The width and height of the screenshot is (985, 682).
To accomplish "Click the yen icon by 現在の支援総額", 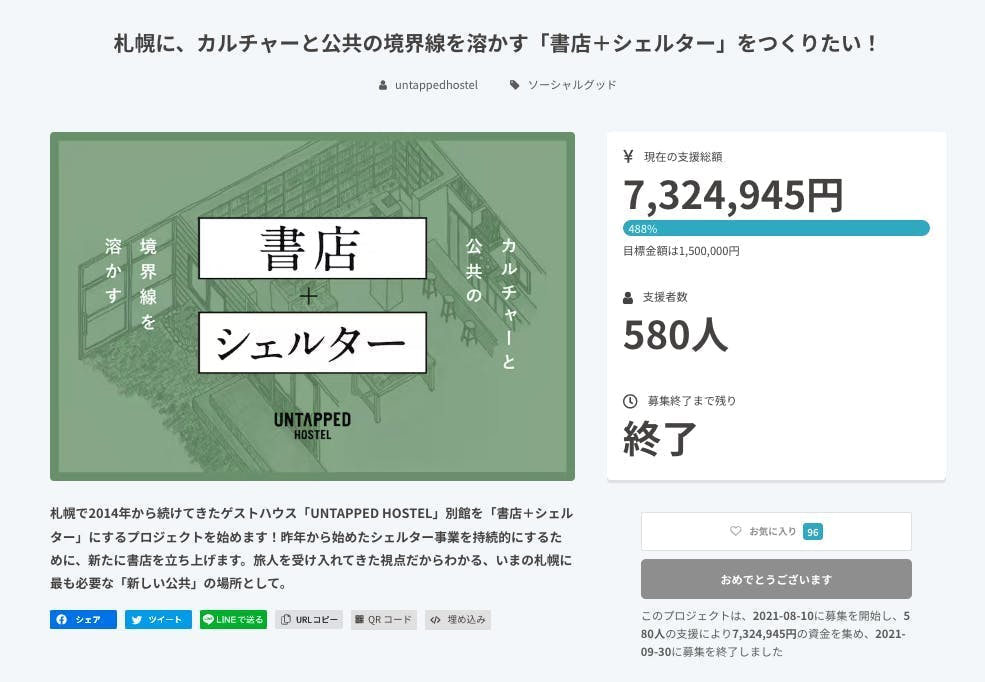I will pyautogui.click(x=628, y=156).
